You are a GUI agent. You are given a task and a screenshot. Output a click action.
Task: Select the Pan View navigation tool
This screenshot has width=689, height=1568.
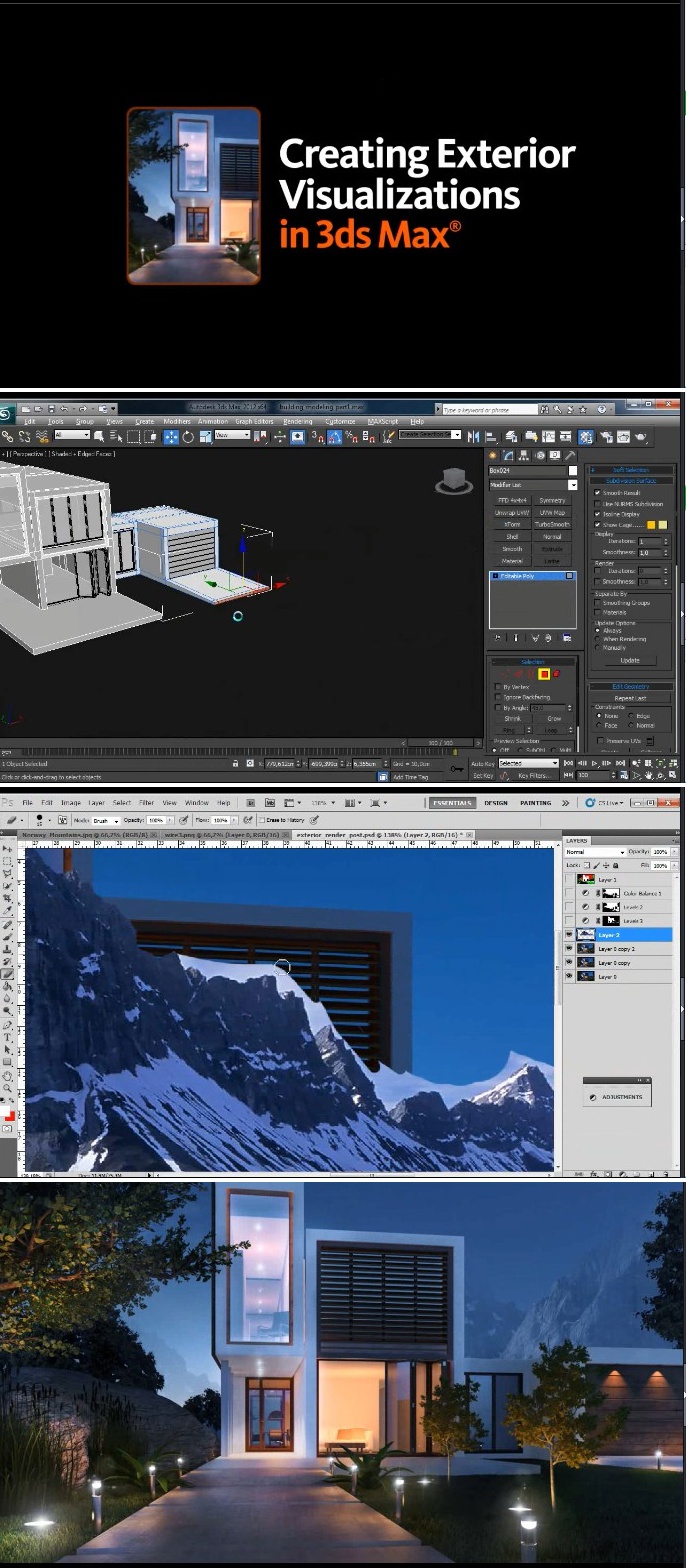coord(650,775)
